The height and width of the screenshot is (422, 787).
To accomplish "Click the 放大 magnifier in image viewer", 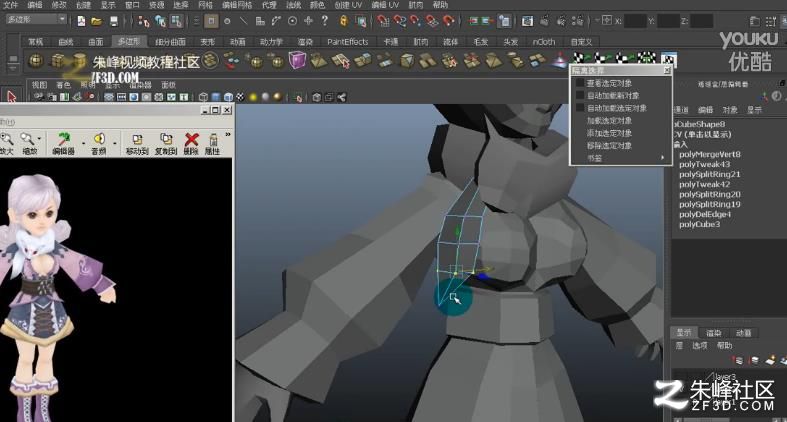I will point(7,143).
